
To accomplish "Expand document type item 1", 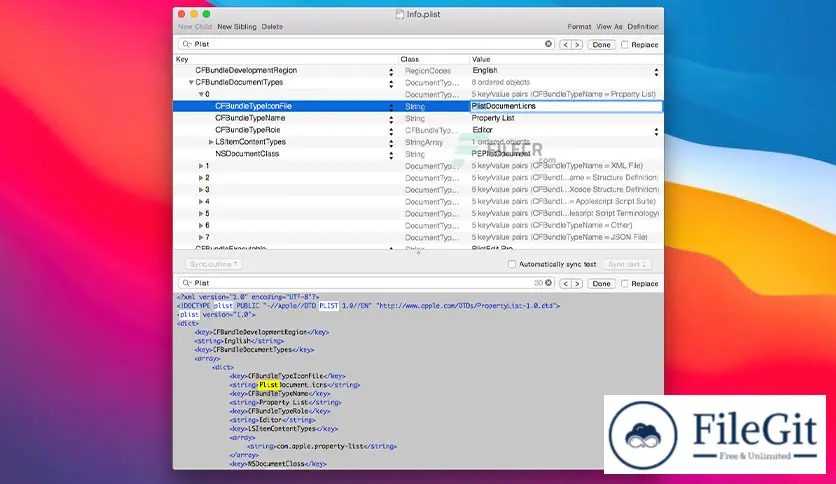I will 201,166.
